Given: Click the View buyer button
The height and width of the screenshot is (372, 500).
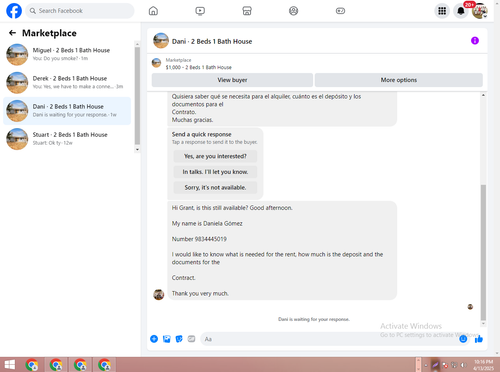Looking at the screenshot, I should pyautogui.click(x=232, y=80).
